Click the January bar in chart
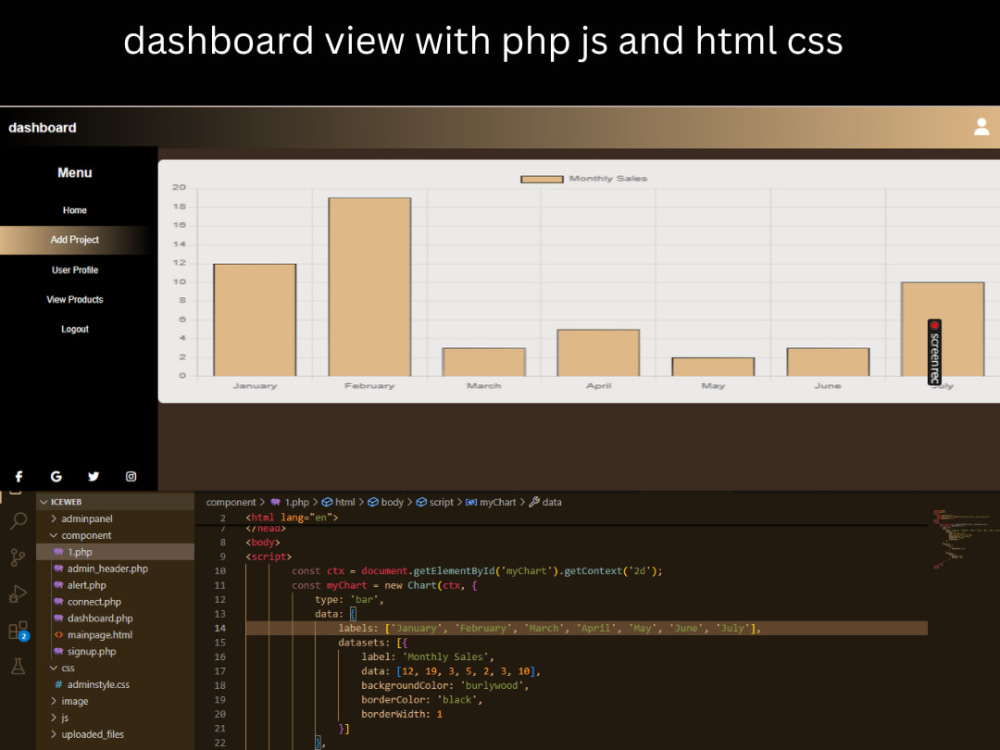Image resolution: width=1000 pixels, height=750 pixels. (x=254, y=320)
